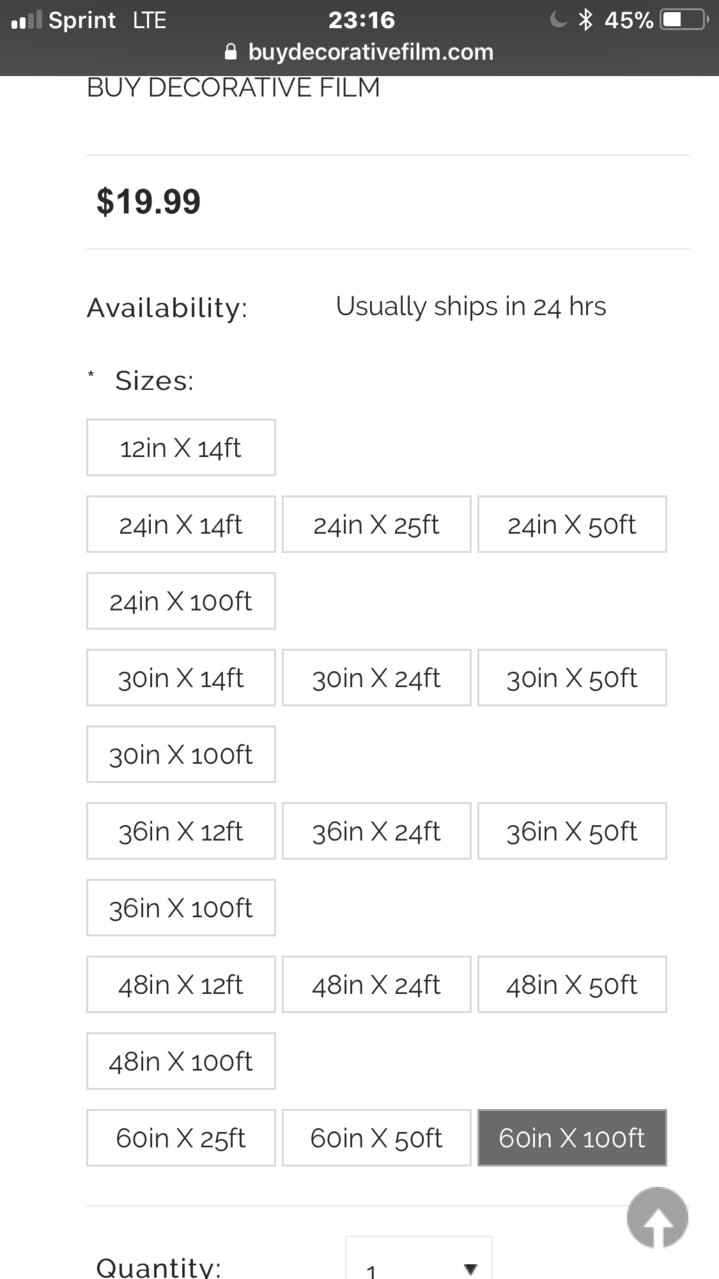Pick the 36in X 50ft size
719x1279 pixels.
572,831
